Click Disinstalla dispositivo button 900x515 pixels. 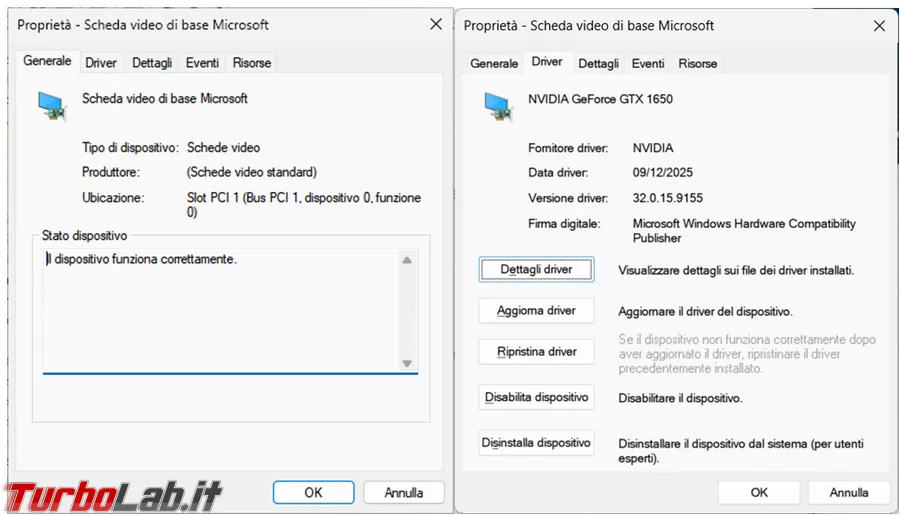pyautogui.click(x=536, y=443)
